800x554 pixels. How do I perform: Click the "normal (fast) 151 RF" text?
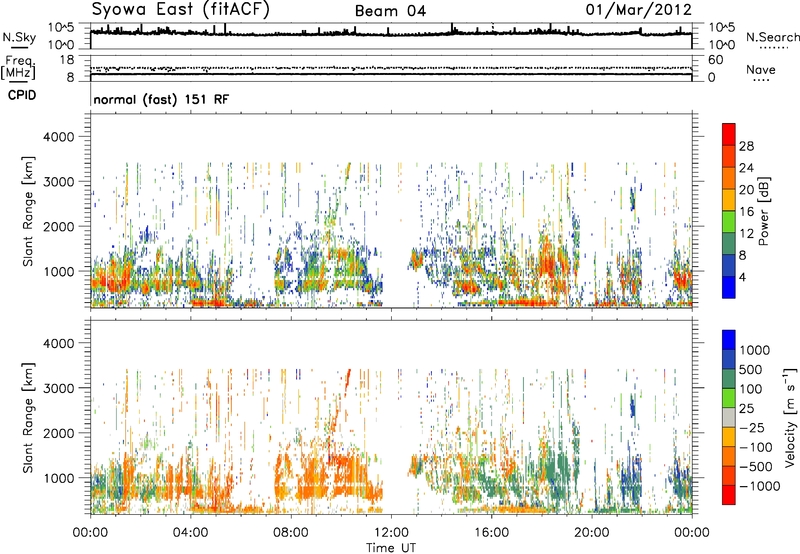161,99
